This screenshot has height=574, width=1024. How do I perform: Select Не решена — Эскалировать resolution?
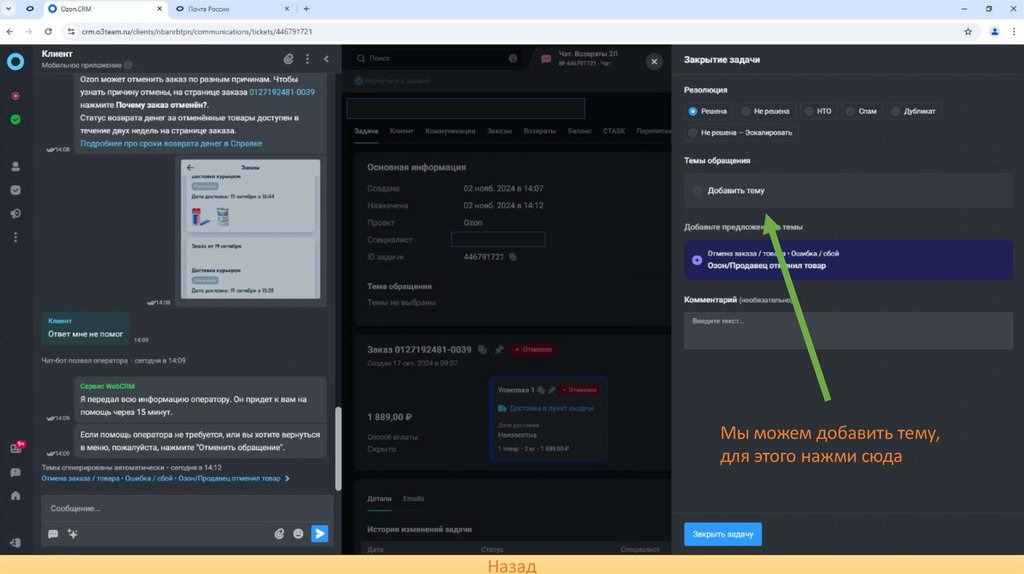tap(740, 133)
